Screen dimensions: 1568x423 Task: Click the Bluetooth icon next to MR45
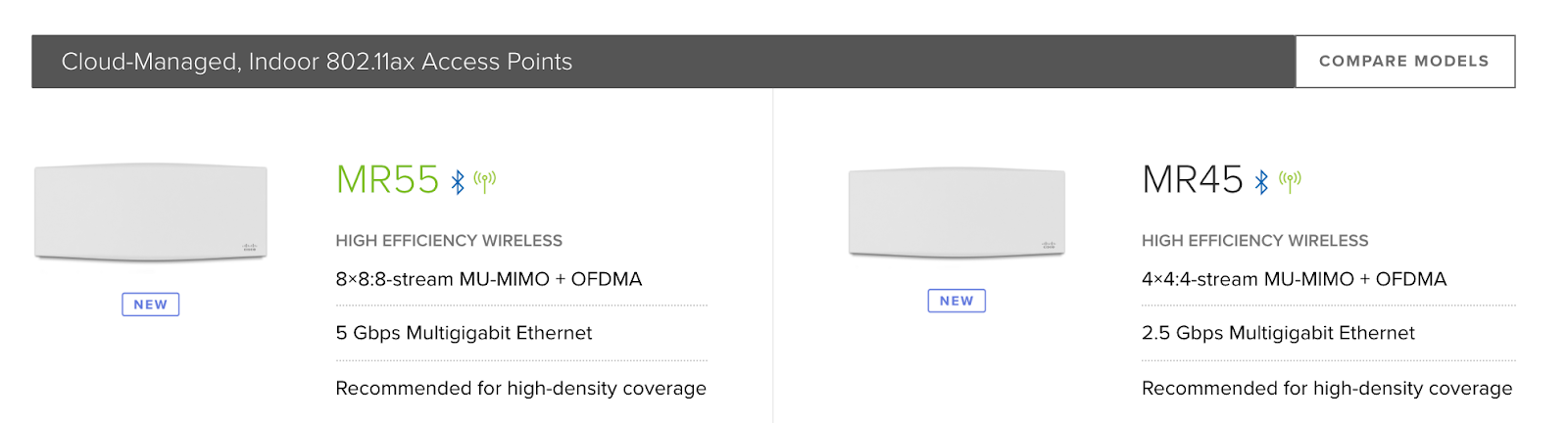[x=1262, y=182]
